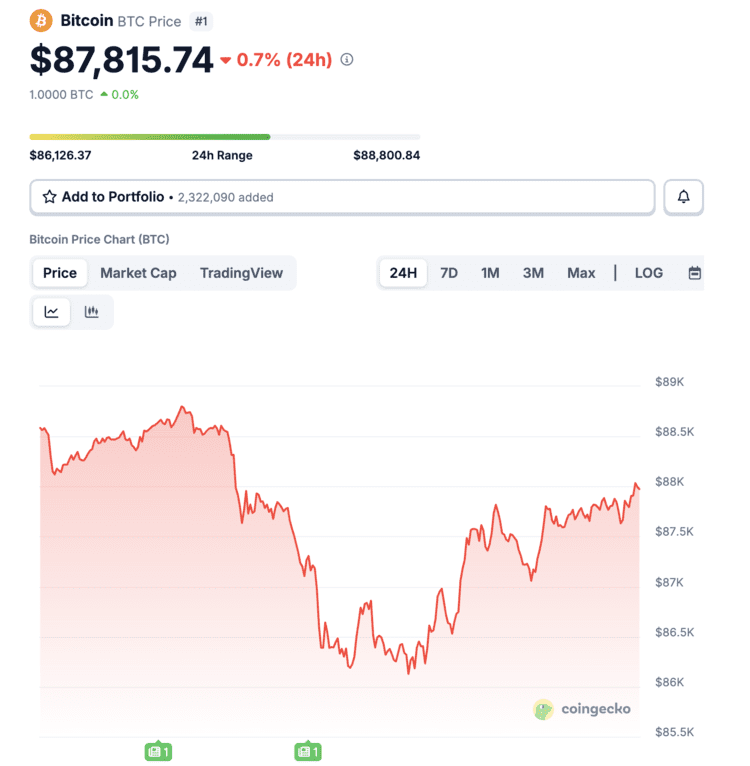750x766 pixels.
Task: Switch to the Market Cap tab
Action: [138, 273]
